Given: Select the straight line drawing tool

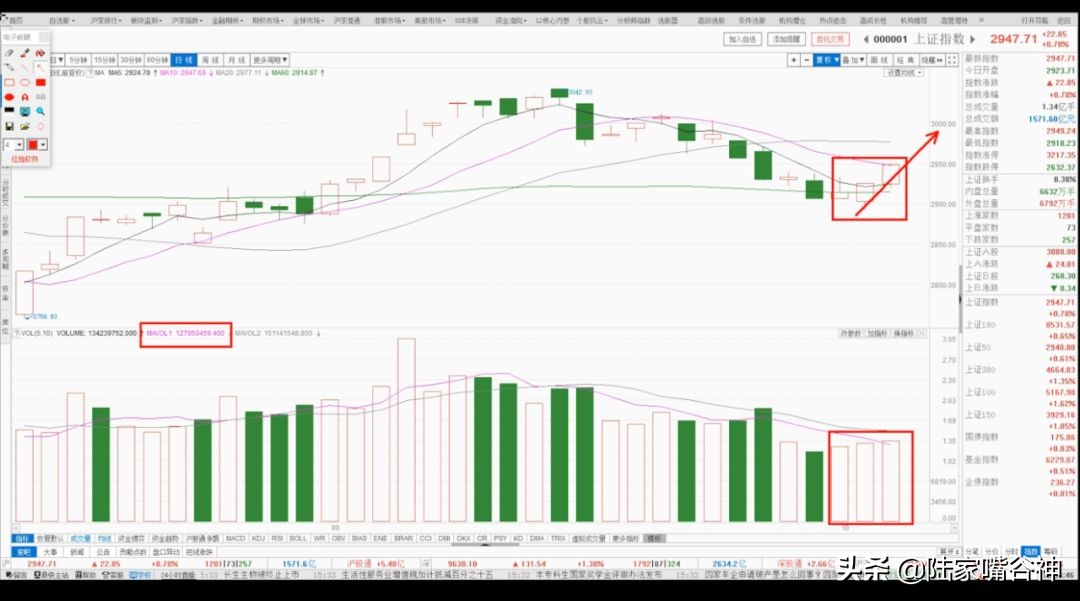Looking at the screenshot, I should [x=25, y=67].
